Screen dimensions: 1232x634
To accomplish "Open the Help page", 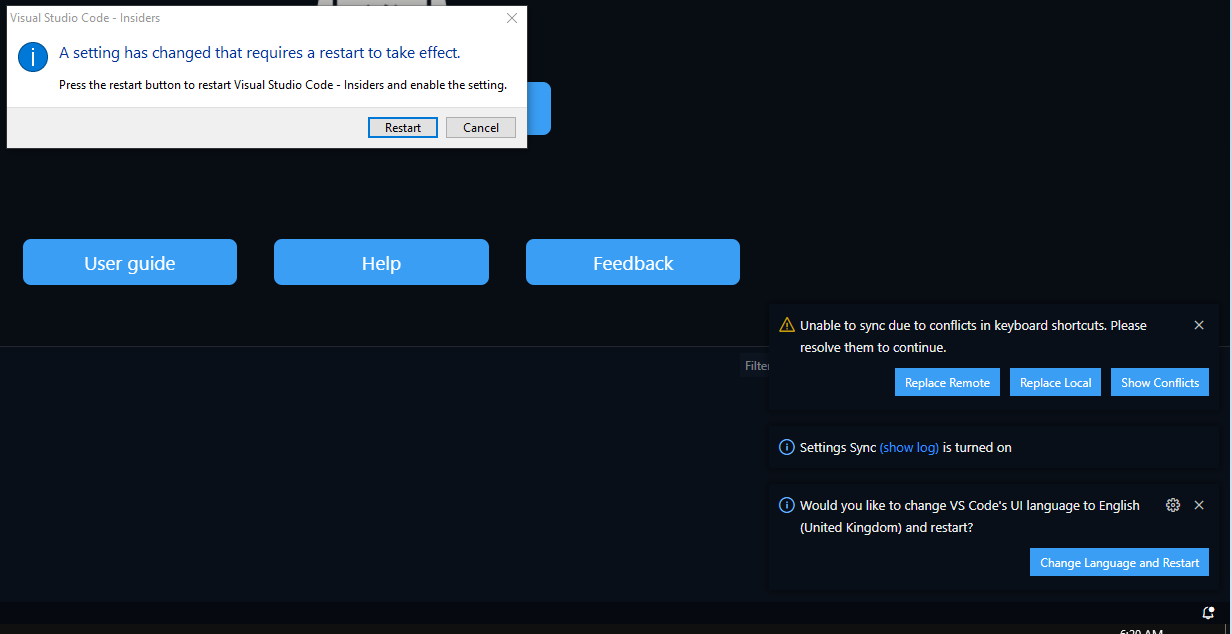I will coord(381,262).
